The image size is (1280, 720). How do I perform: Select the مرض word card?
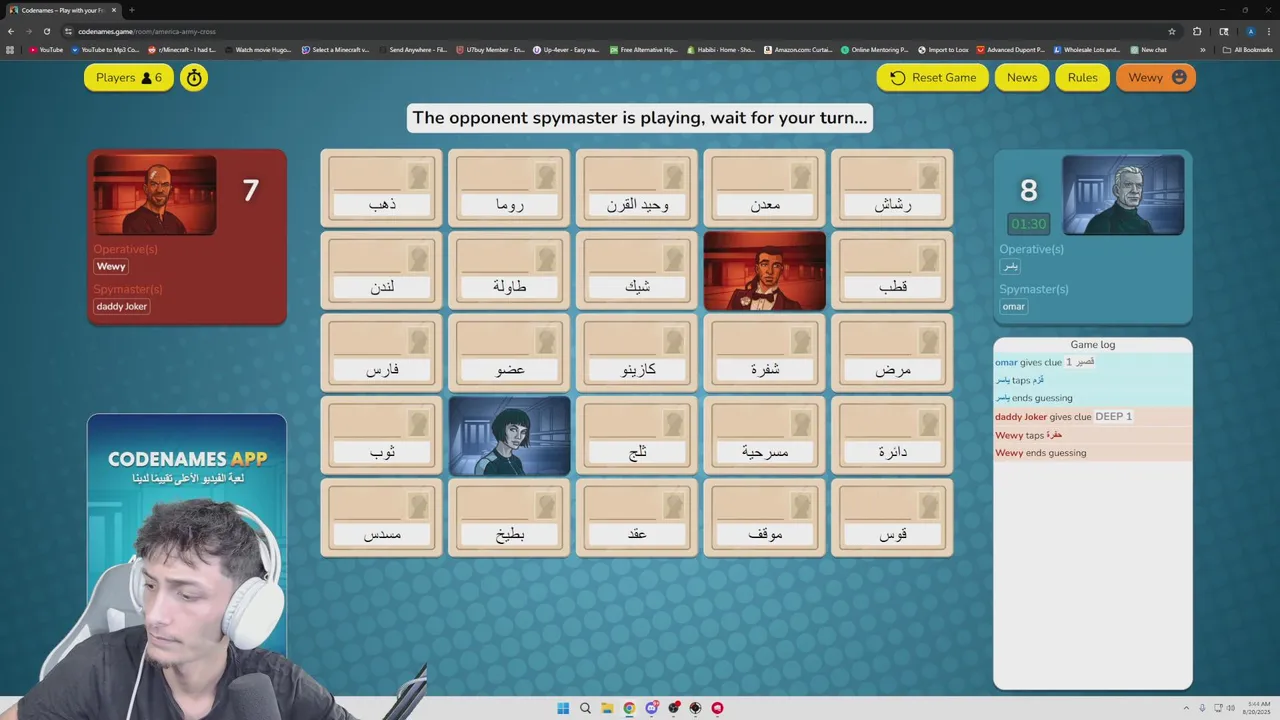pos(892,353)
